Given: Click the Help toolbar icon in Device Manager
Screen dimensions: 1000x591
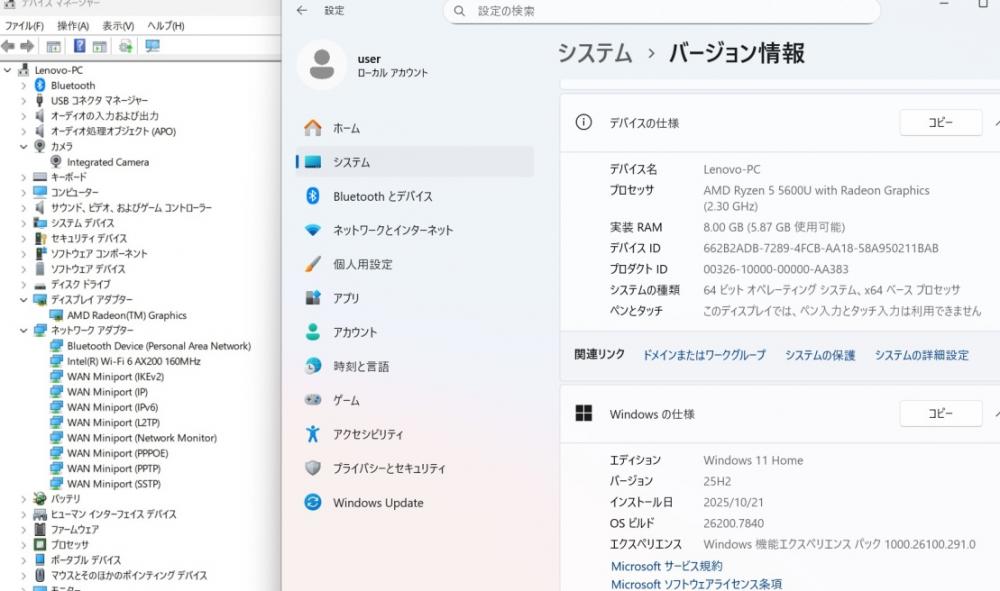Looking at the screenshot, I should [79, 46].
